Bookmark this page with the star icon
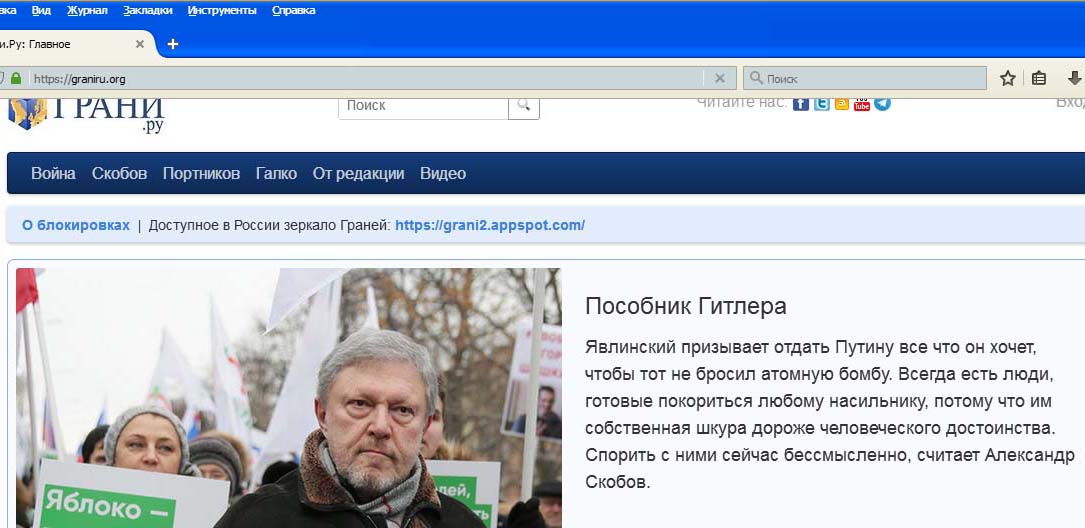Viewport: 1085px width, 528px height. pos(1008,78)
